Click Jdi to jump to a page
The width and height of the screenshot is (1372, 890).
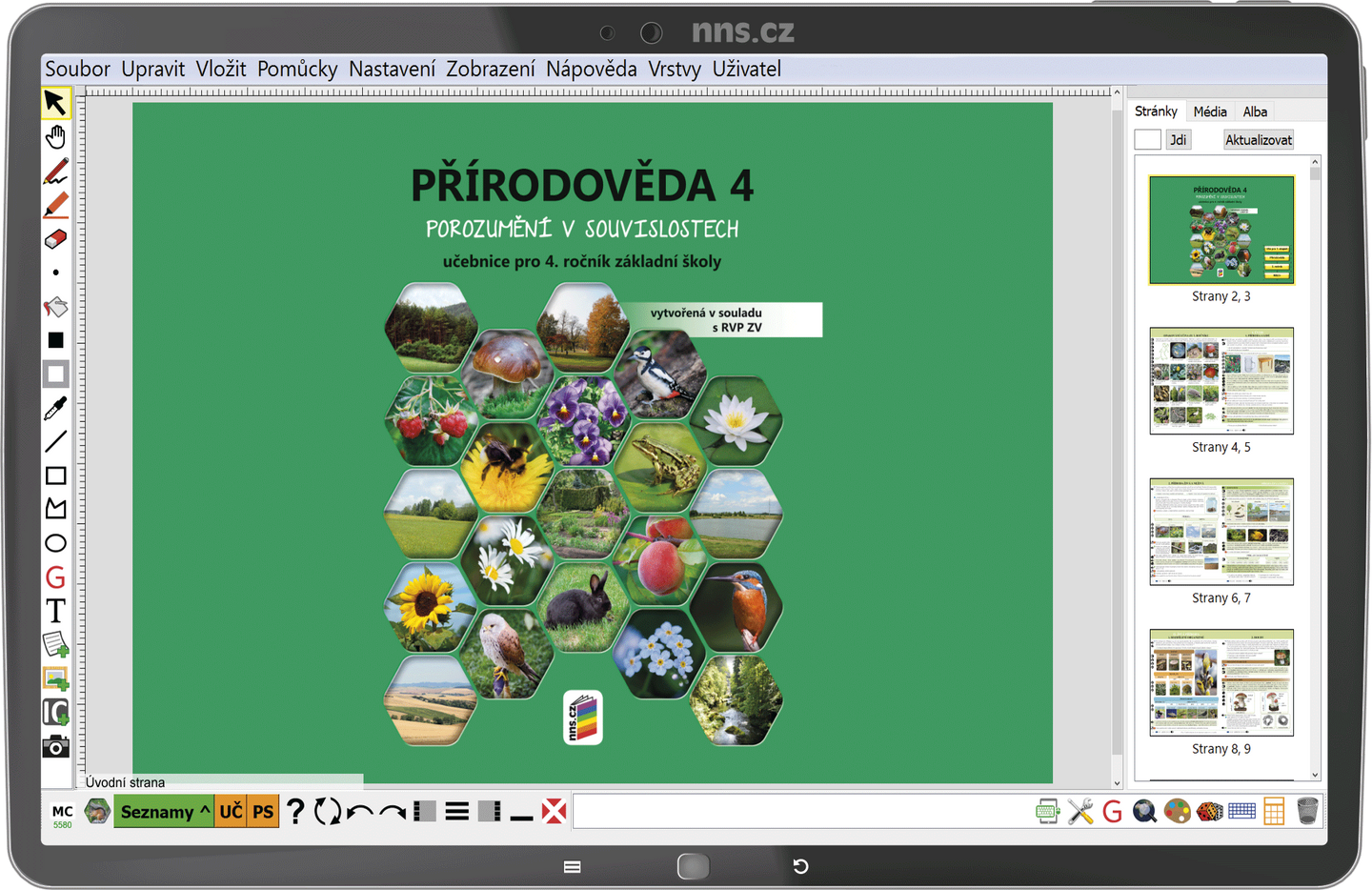1179,139
